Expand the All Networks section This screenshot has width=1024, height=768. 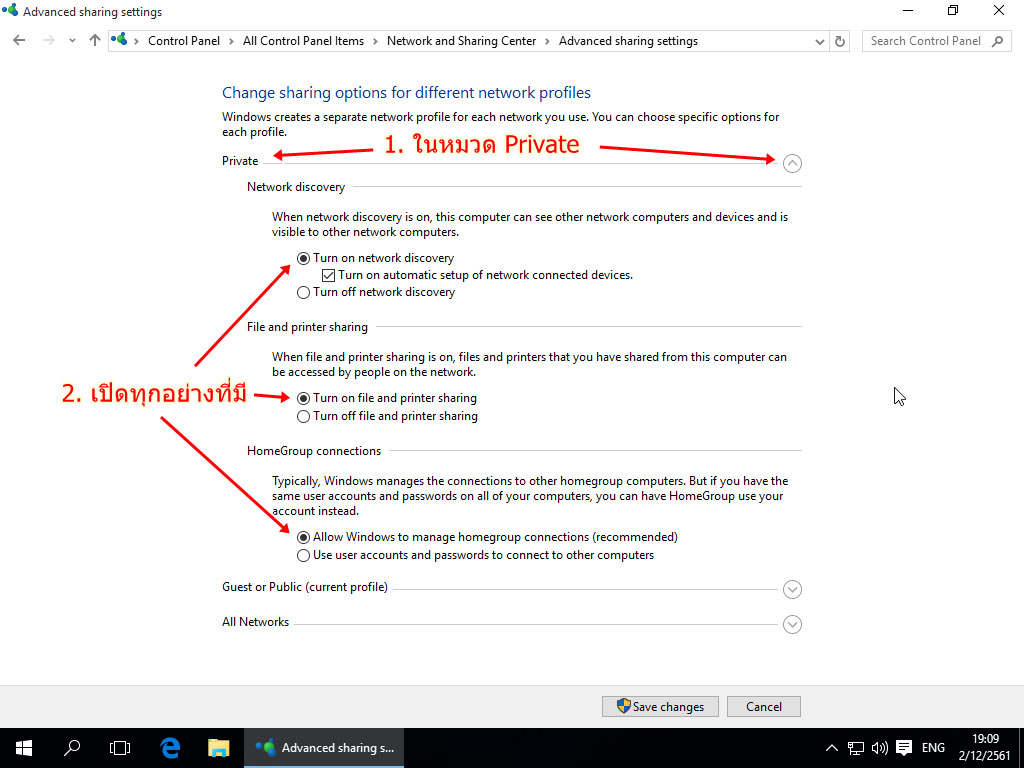(x=792, y=624)
